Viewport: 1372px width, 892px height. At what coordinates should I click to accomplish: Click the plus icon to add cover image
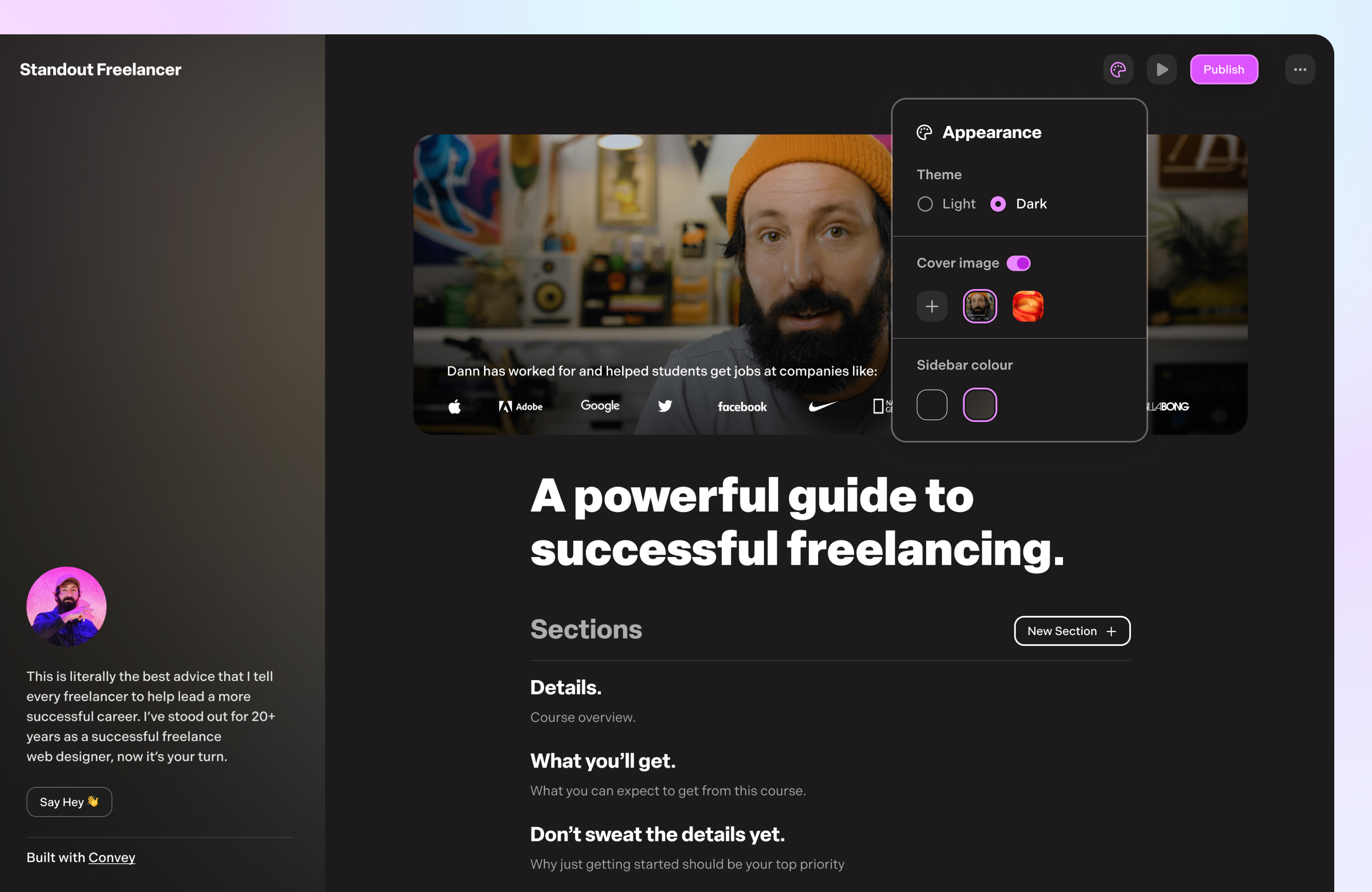tap(932, 306)
